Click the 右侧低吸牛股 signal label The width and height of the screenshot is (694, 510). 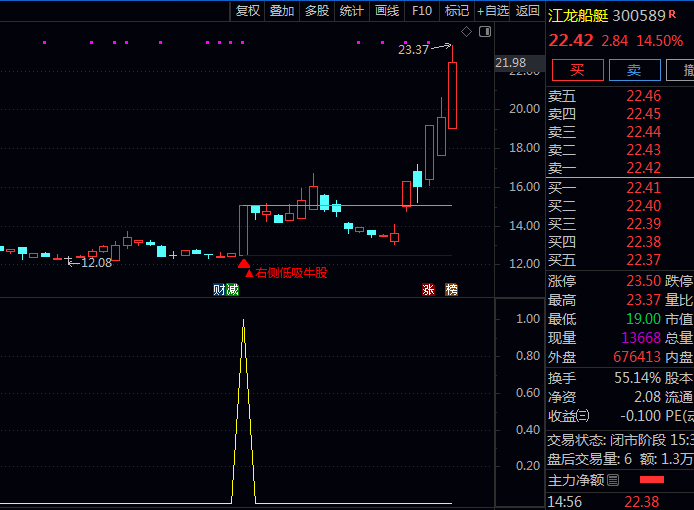pyautogui.click(x=291, y=273)
